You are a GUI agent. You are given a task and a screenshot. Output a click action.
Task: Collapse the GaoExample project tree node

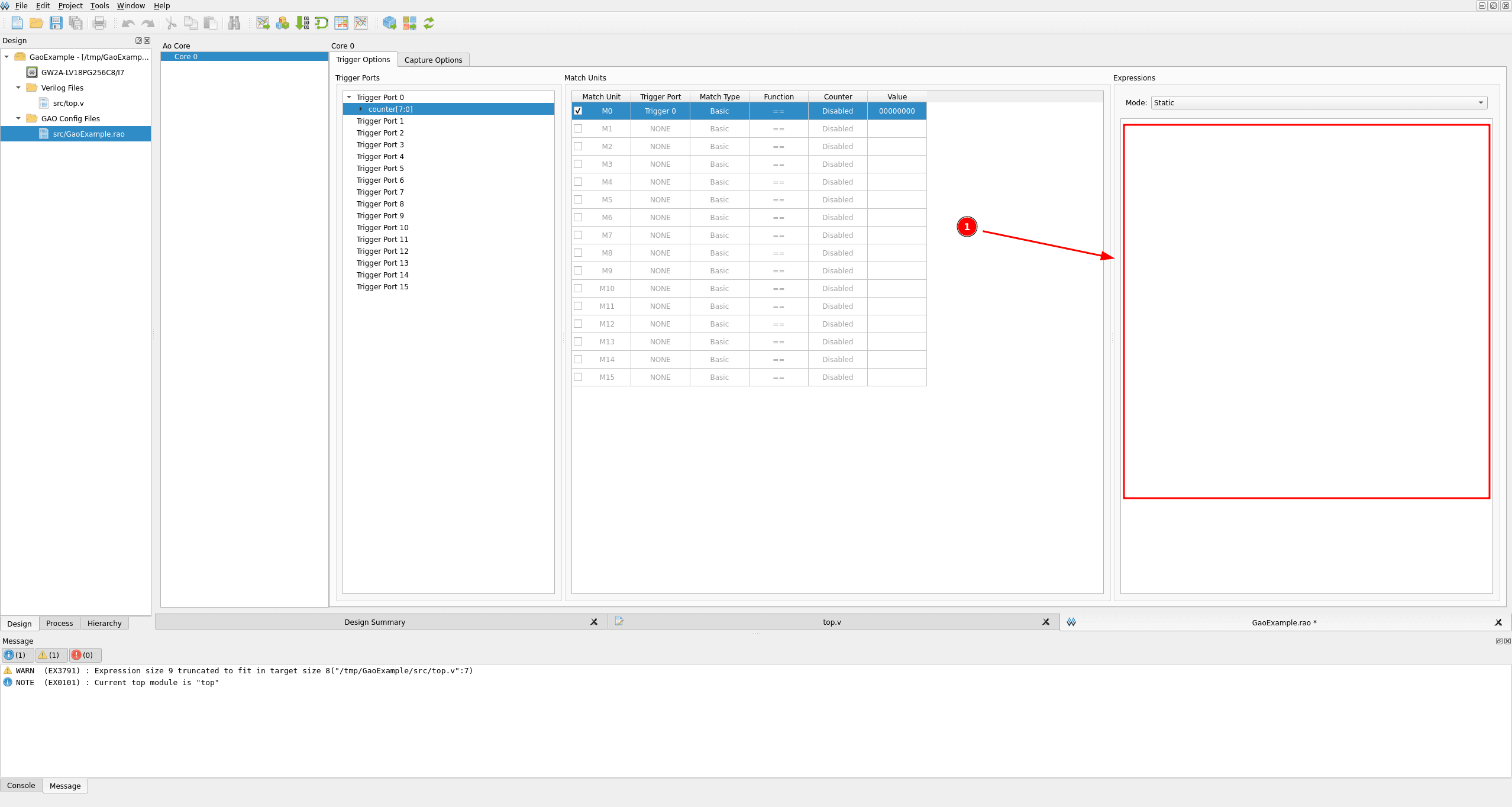(7, 57)
